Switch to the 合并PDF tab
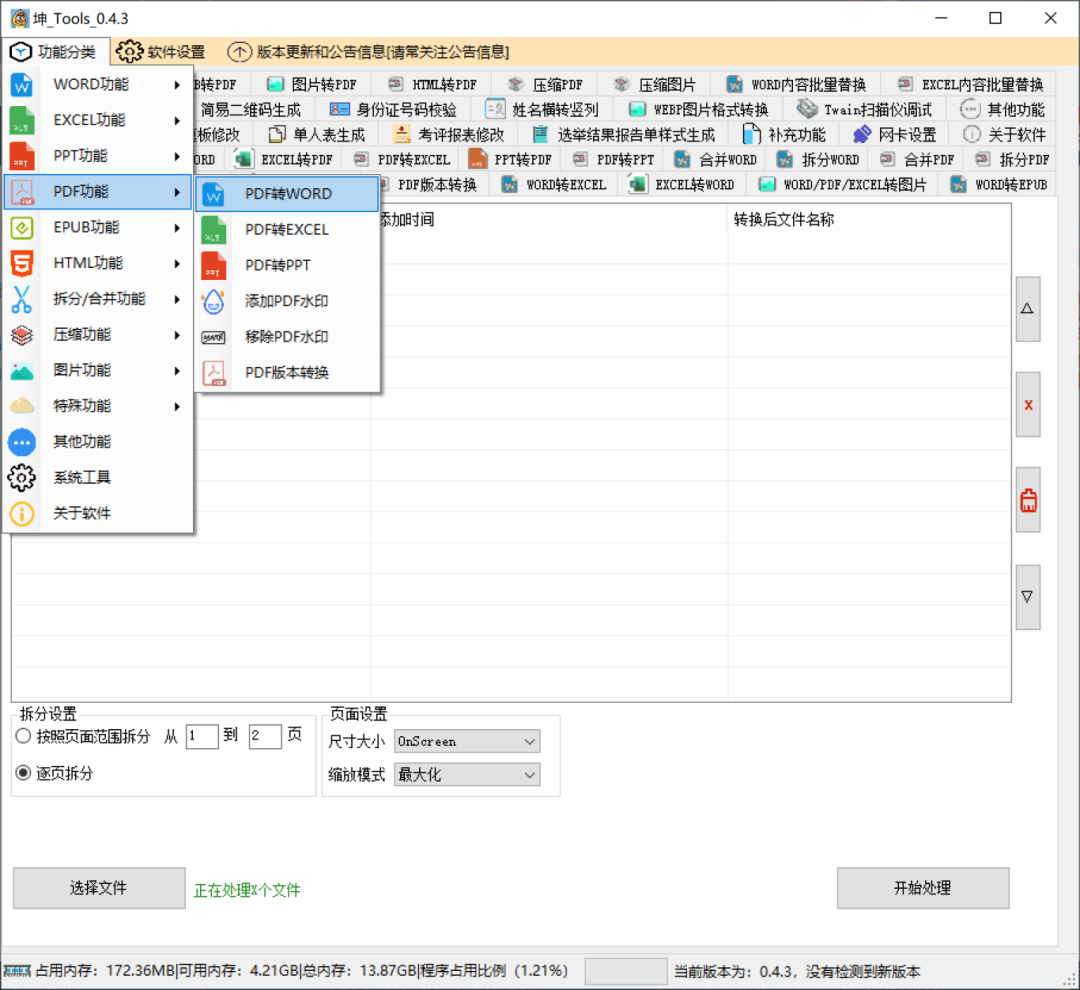The width and height of the screenshot is (1080, 990). click(x=917, y=160)
